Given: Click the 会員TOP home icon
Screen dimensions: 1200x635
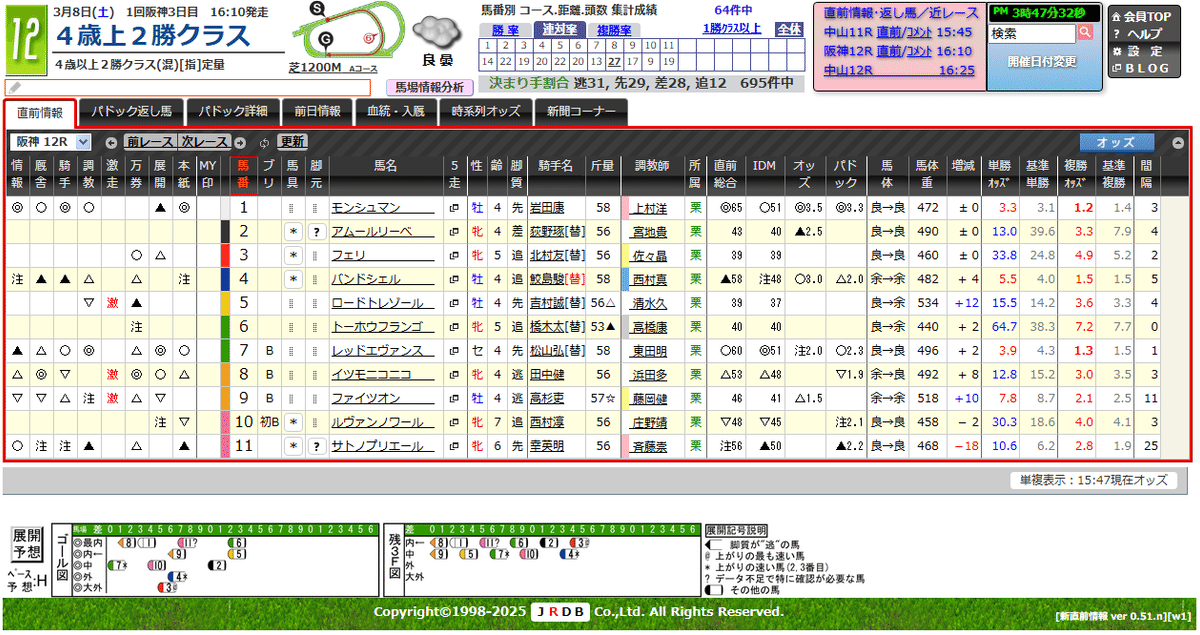Looking at the screenshot, I should coord(1118,17).
